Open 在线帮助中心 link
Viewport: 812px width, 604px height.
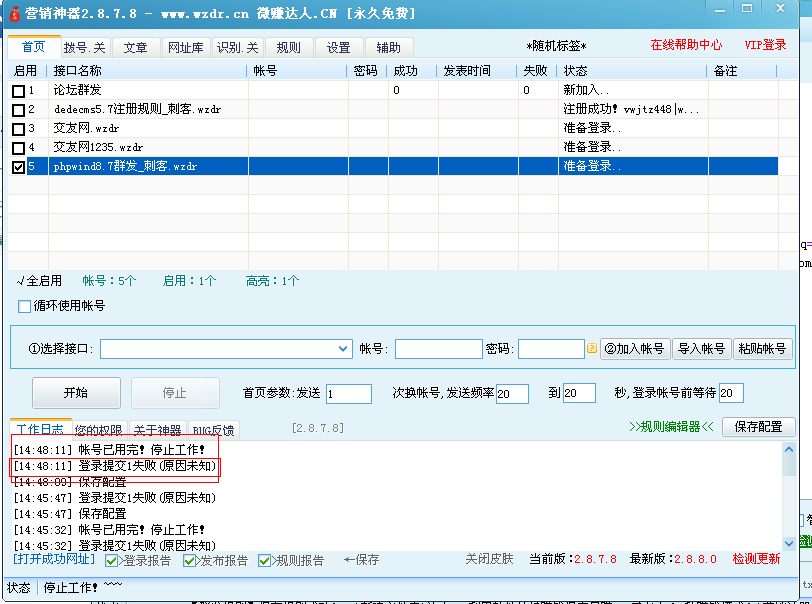(686, 46)
